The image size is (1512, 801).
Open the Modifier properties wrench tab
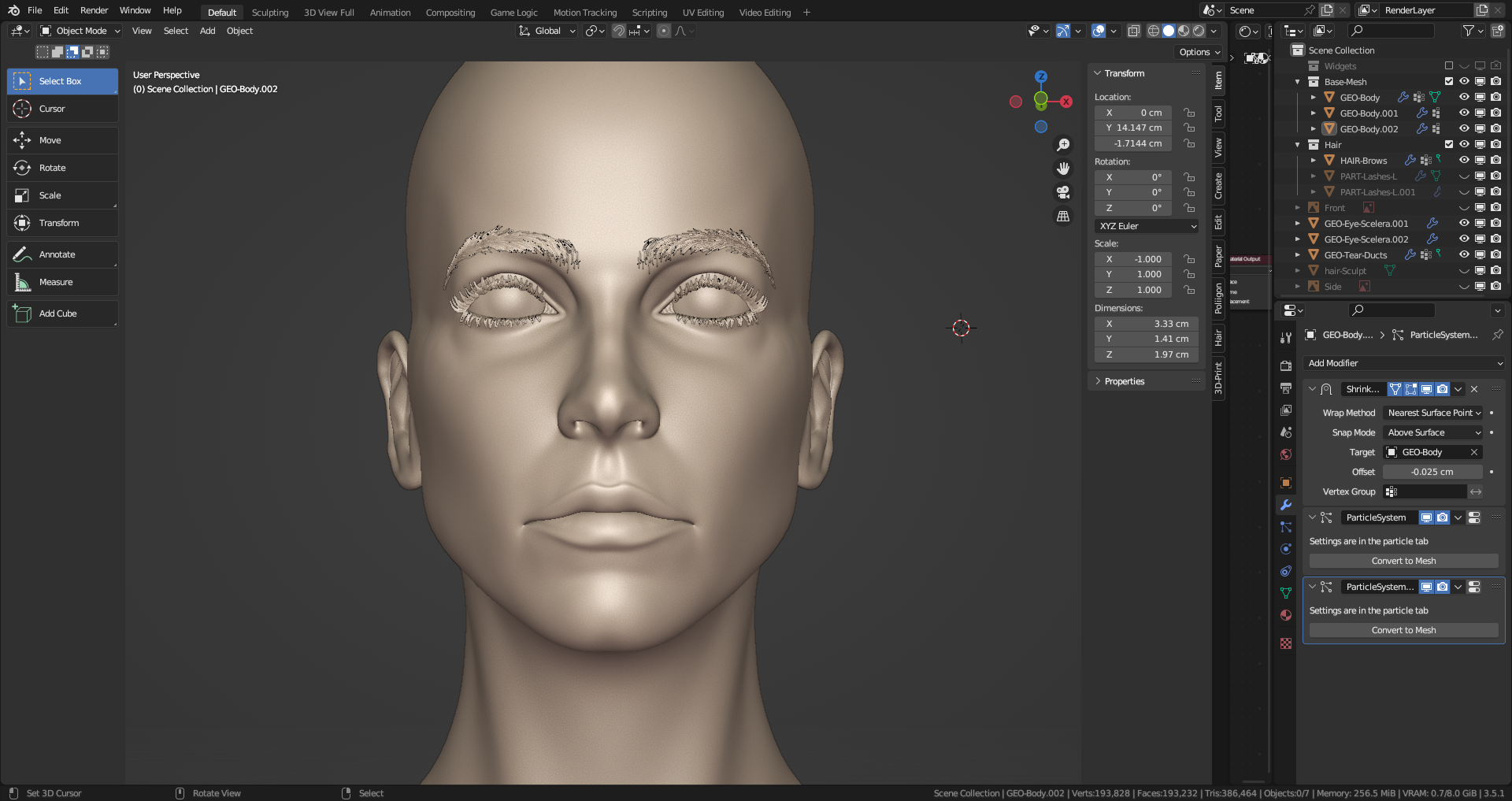click(1286, 505)
